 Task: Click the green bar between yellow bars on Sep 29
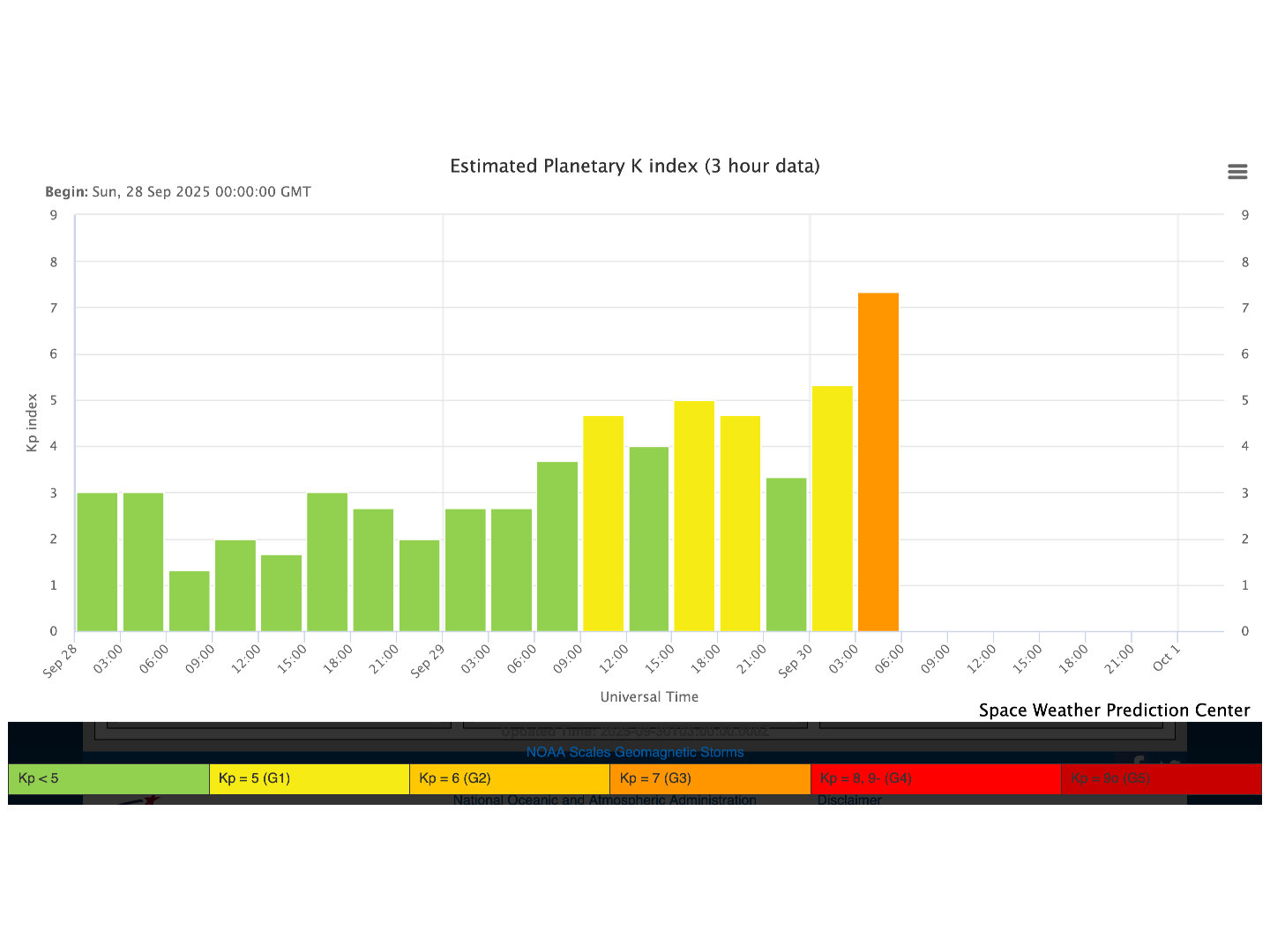click(649, 539)
